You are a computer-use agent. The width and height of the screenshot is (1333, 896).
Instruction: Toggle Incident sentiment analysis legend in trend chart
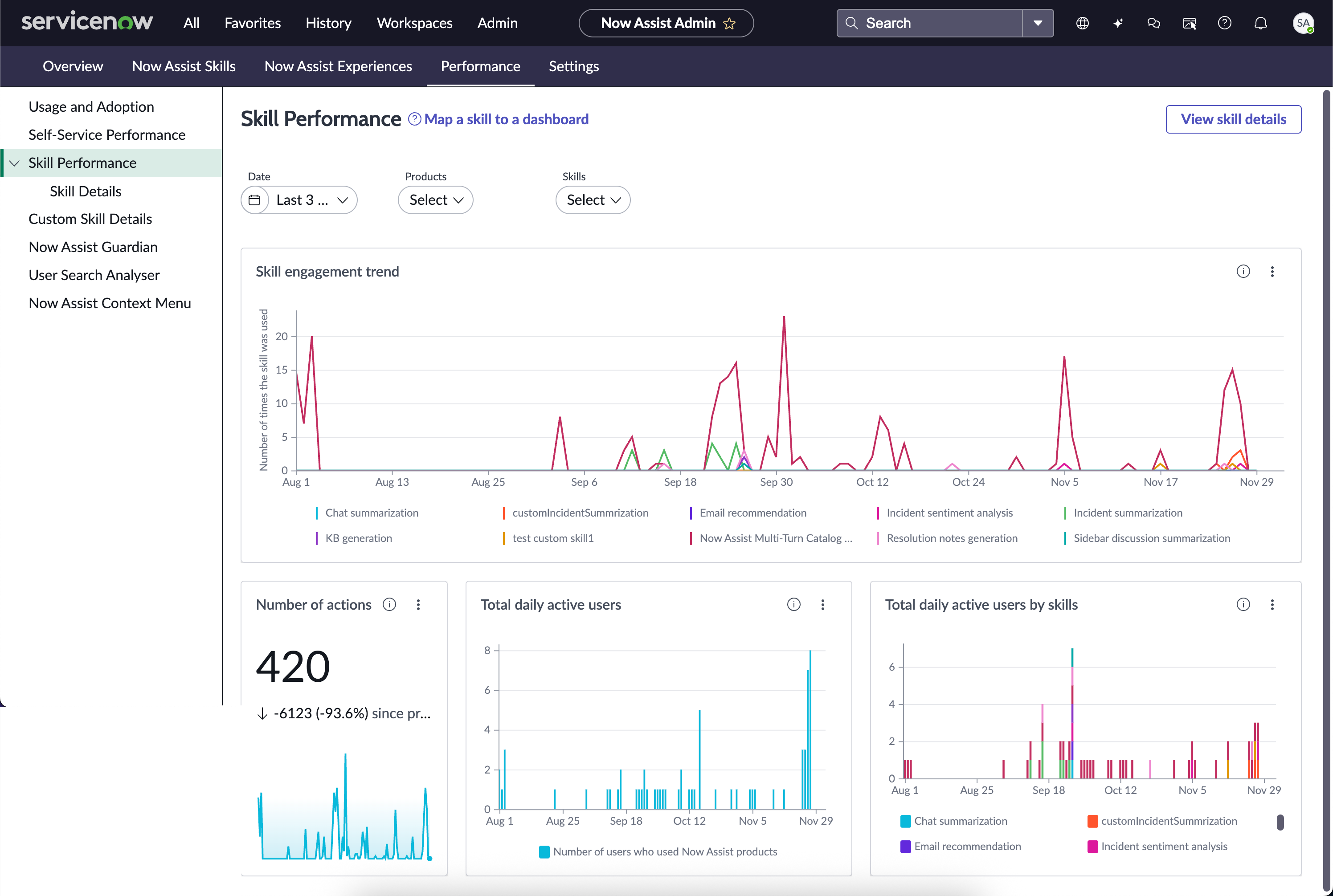pos(945,513)
